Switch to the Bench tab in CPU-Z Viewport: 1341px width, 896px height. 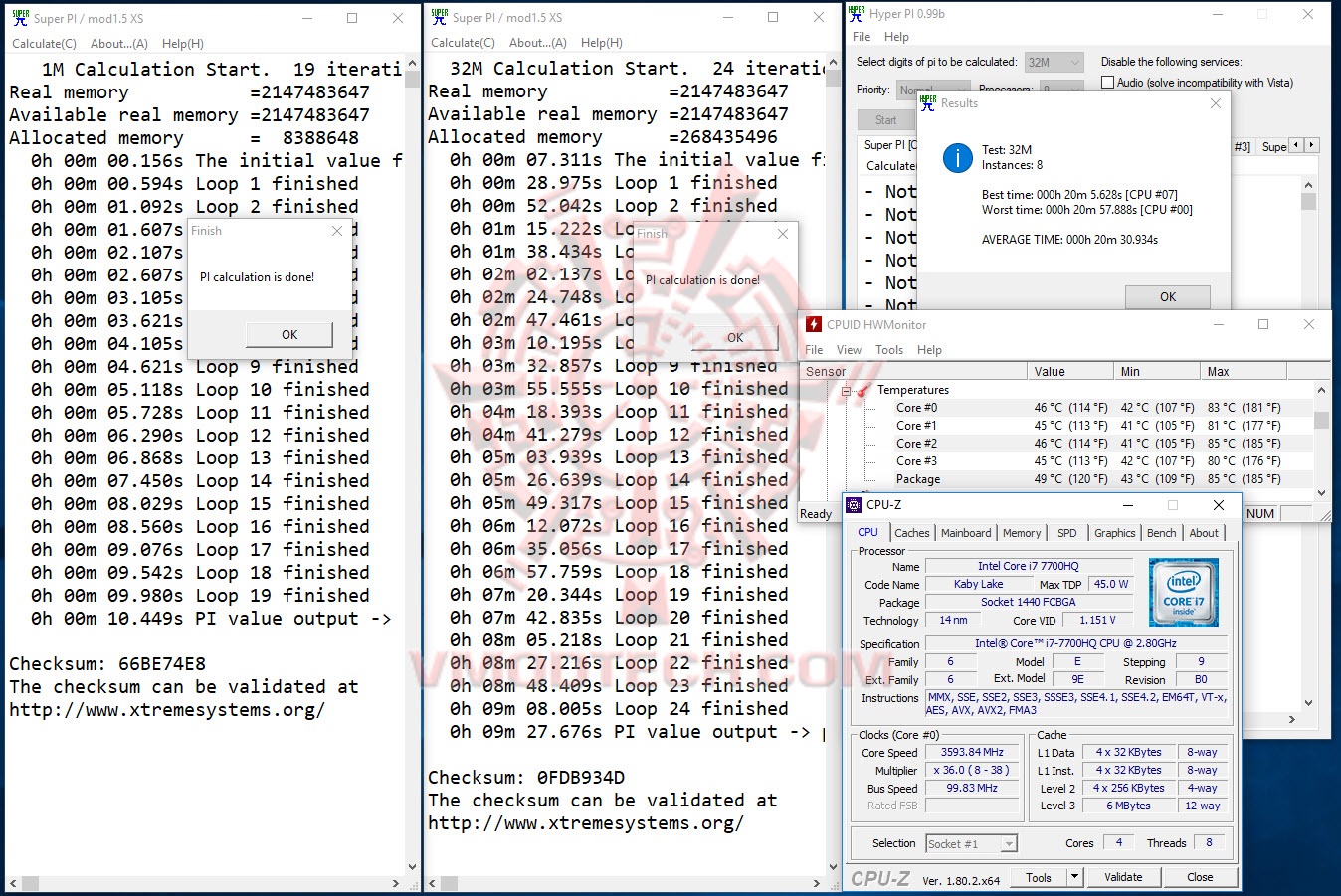pos(1162,533)
